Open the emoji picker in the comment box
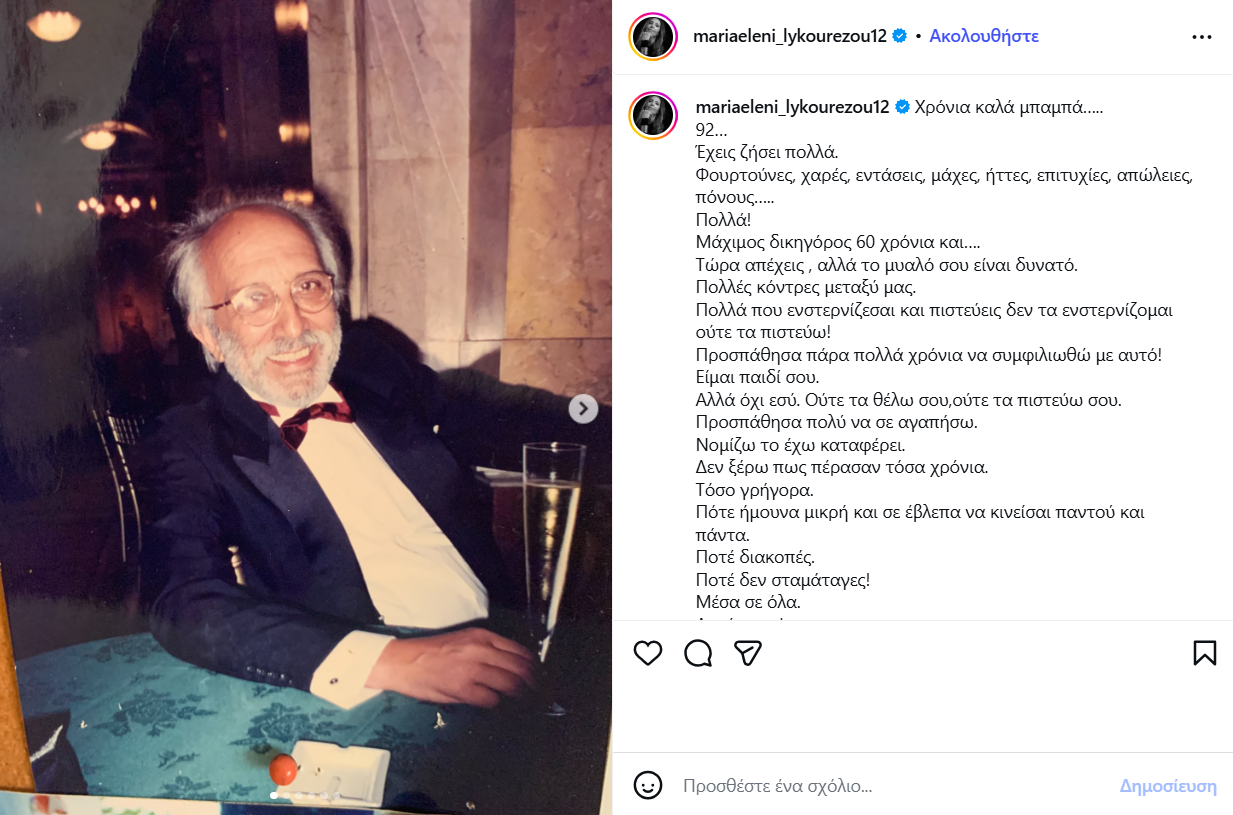The image size is (1233, 815). tap(648, 785)
